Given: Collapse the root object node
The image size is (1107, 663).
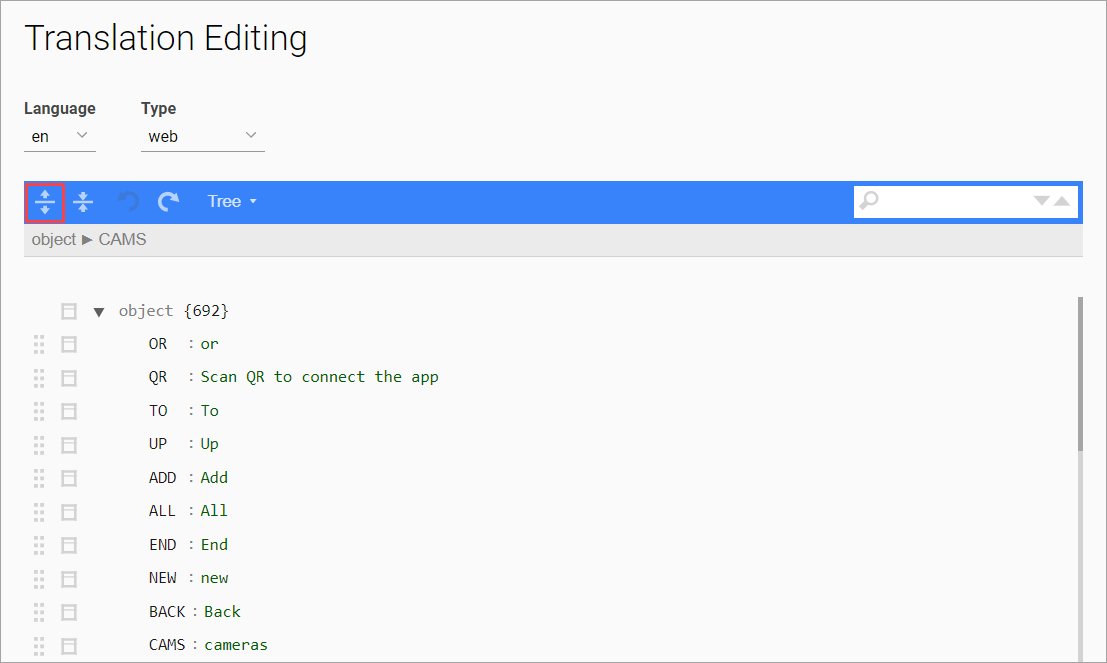Looking at the screenshot, I should (x=98, y=311).
